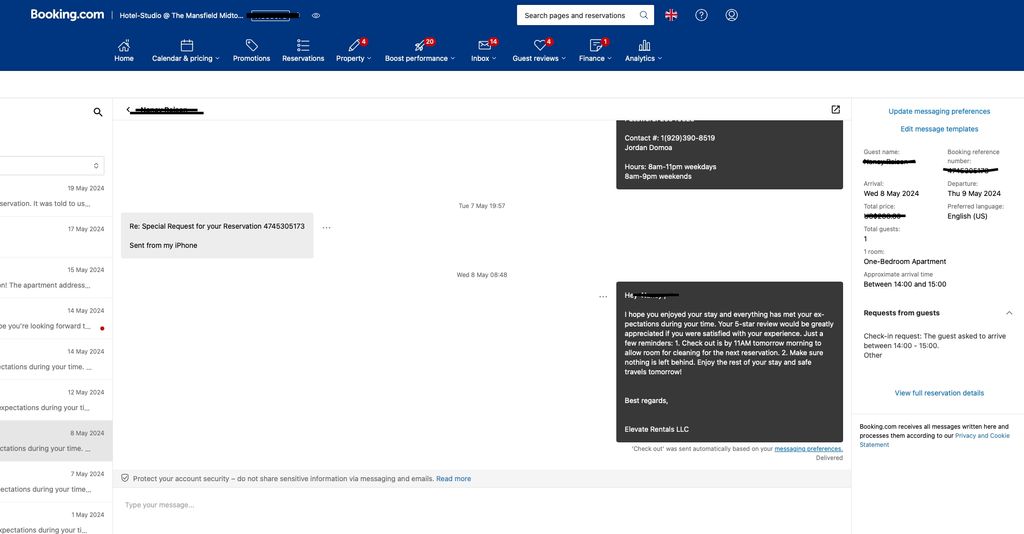
Task: Collapse the Requests from guests section
Action: [x=1009, y=313]
